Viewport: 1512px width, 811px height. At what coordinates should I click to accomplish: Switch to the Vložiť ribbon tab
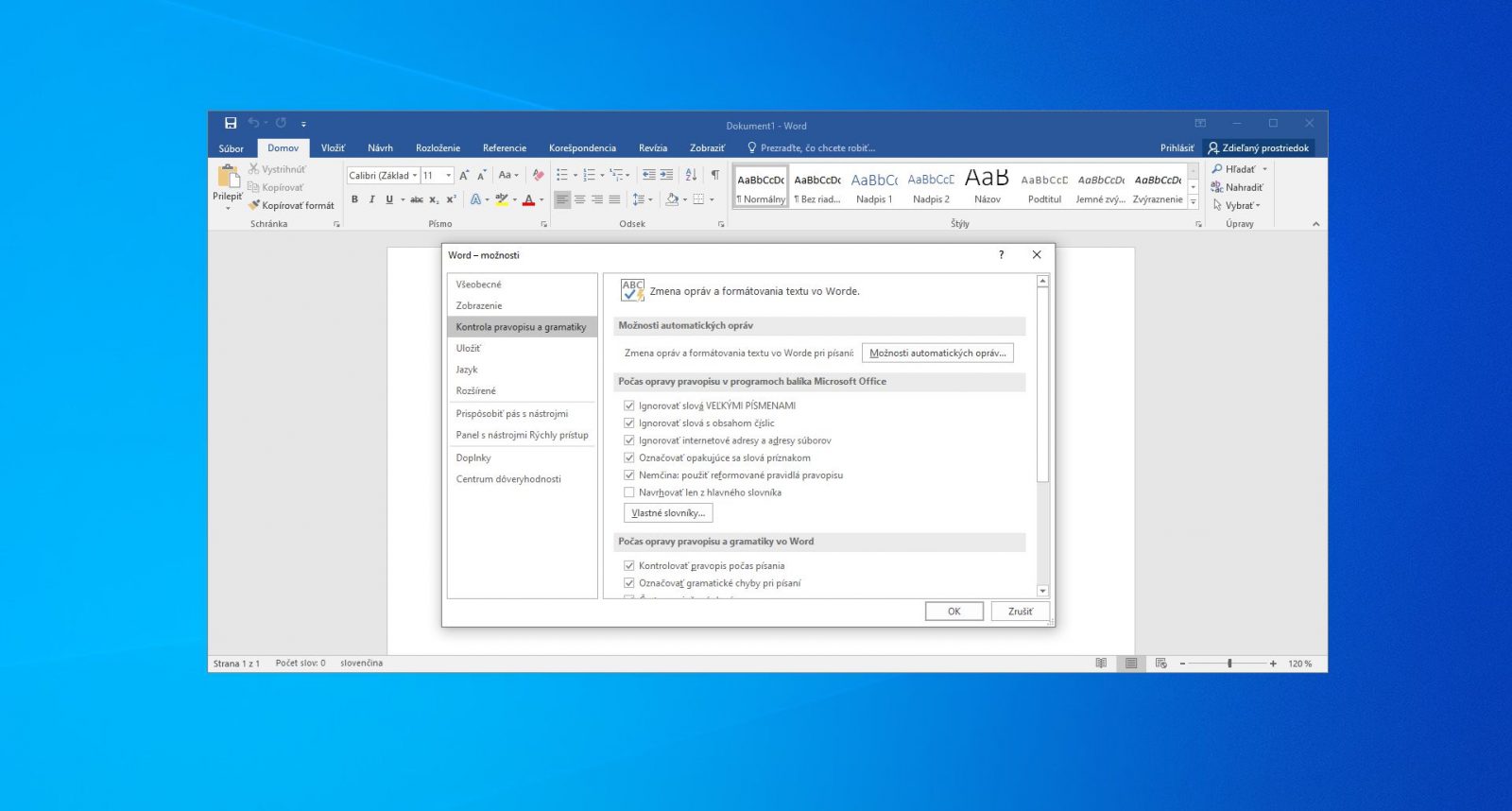333,148
